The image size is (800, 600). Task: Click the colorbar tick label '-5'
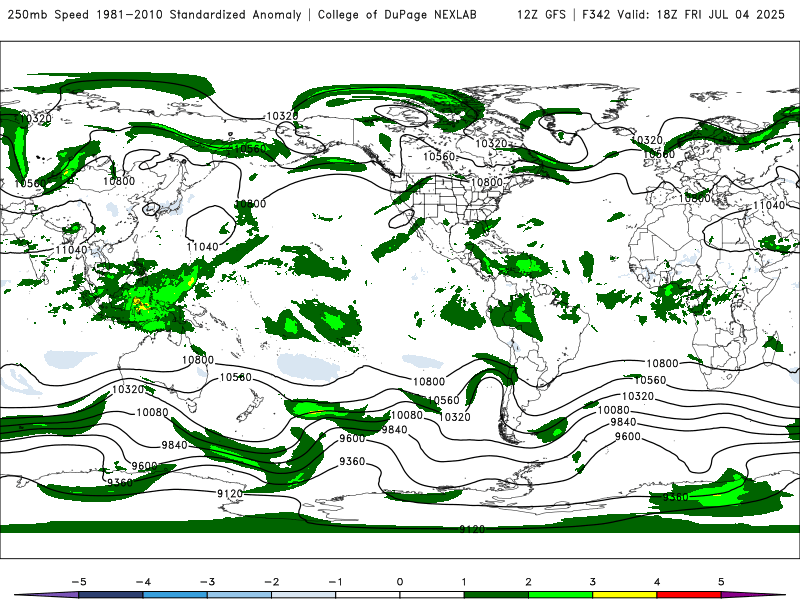click(79, 582)
